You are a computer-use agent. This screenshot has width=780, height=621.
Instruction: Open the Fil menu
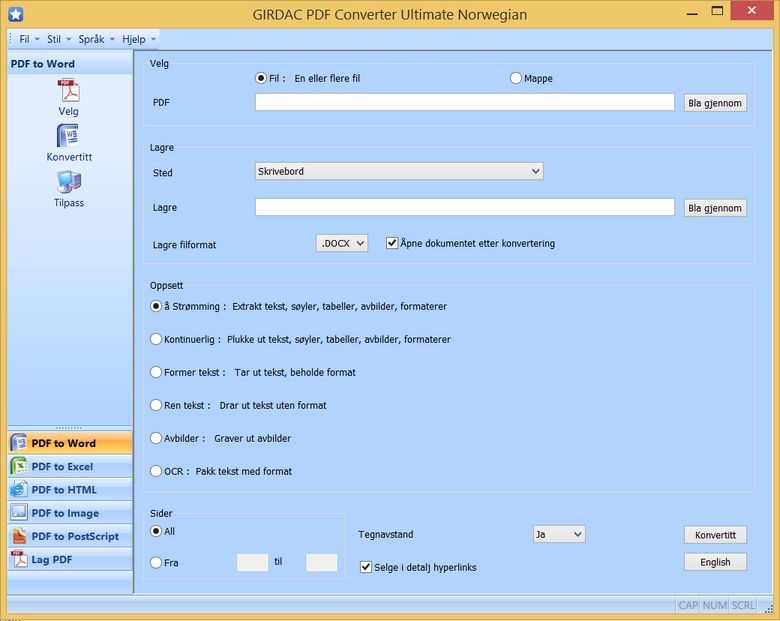(28, 39)
